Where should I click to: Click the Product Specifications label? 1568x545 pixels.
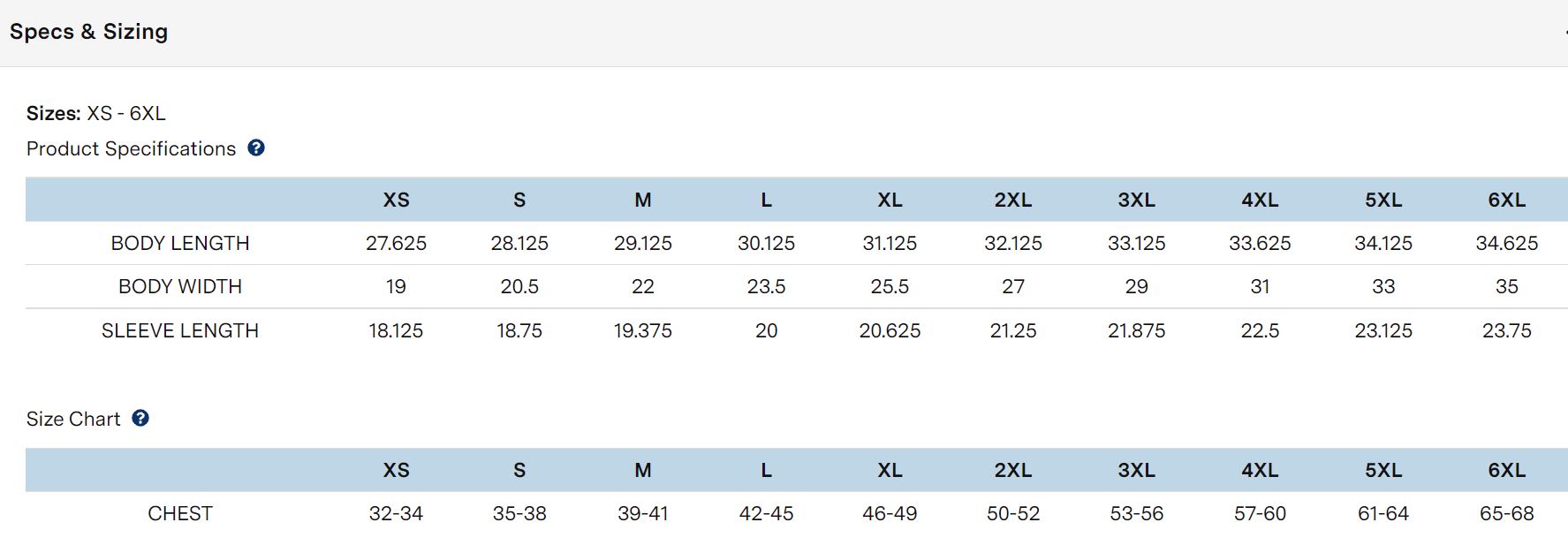point(131,148)
